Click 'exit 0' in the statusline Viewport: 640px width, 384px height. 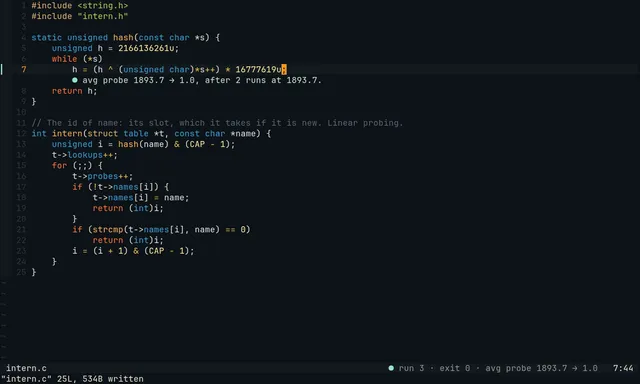click(x=455, y=368)
